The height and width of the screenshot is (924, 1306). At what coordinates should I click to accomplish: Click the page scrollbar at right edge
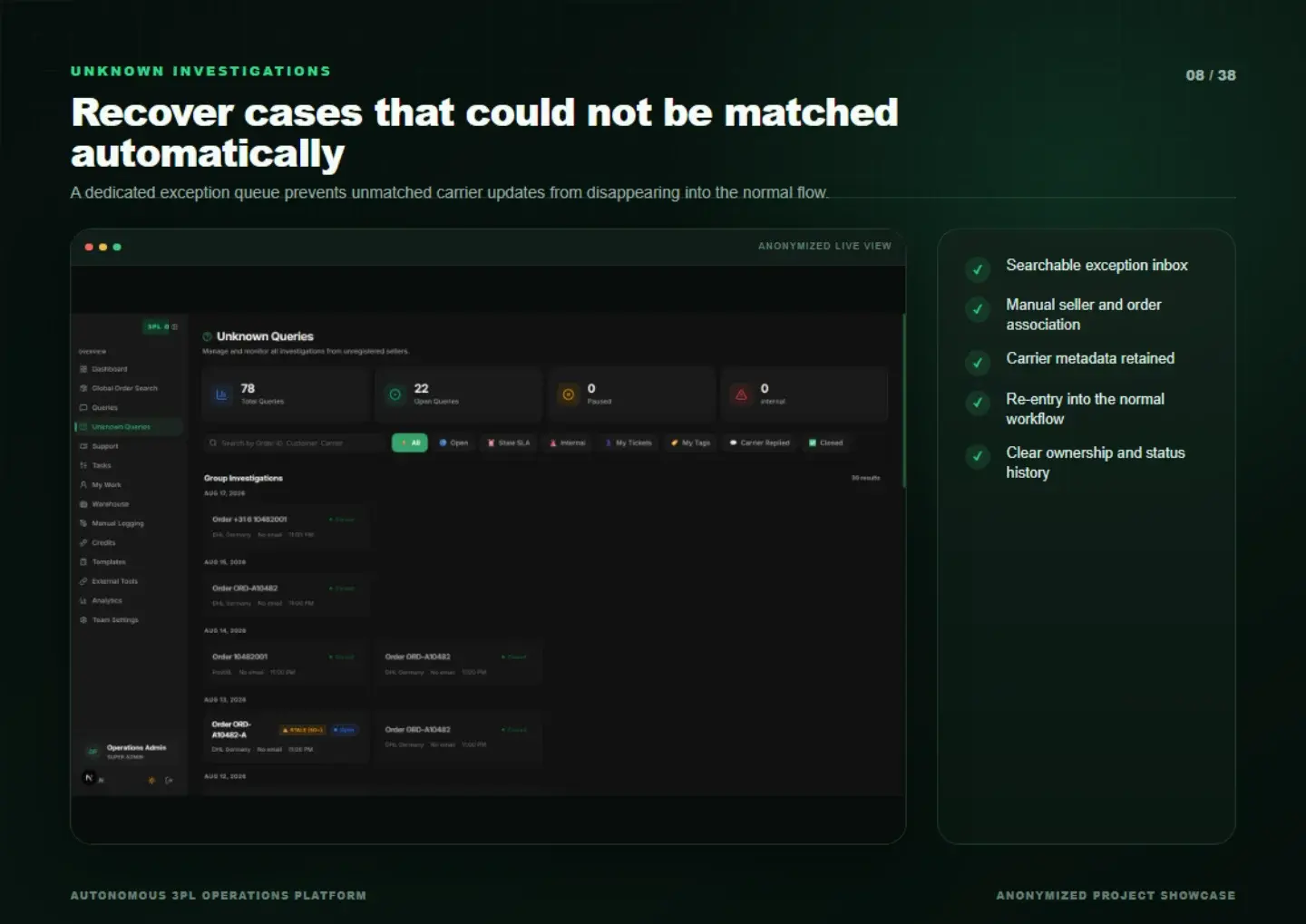tap(903, 401)
